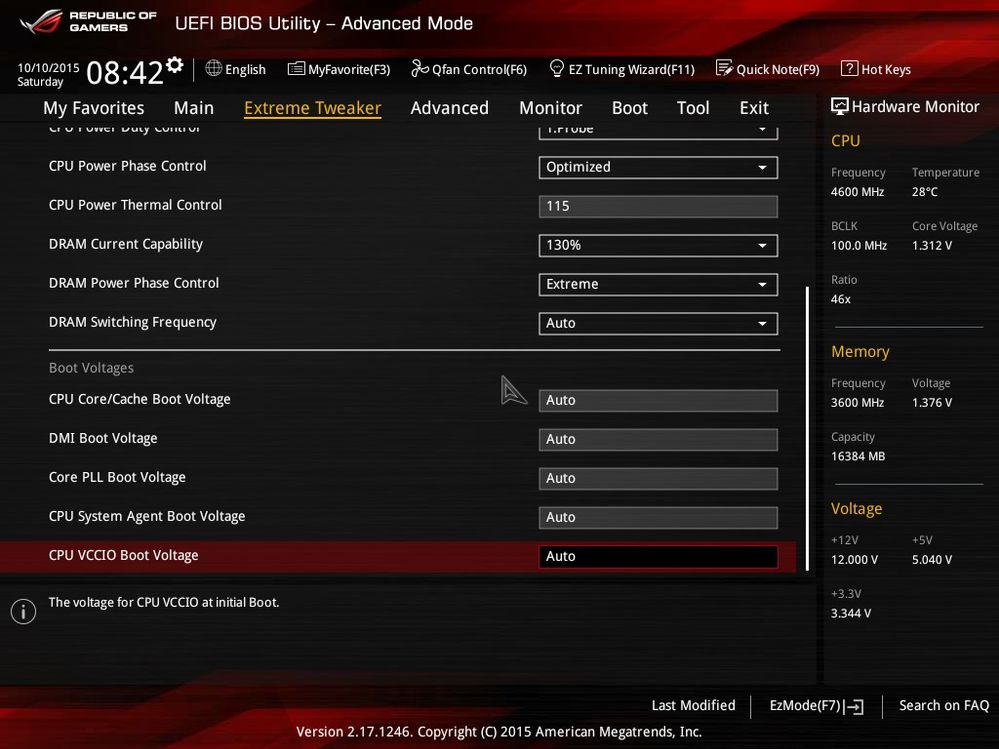The height and width of the screenshot is (749, 999).
Task: Select the DMI Boot Voltage field
Action: point(658,439)
